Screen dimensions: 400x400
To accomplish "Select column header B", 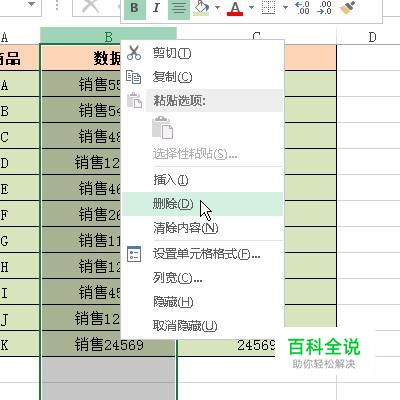I will click(x=108, y=36).
